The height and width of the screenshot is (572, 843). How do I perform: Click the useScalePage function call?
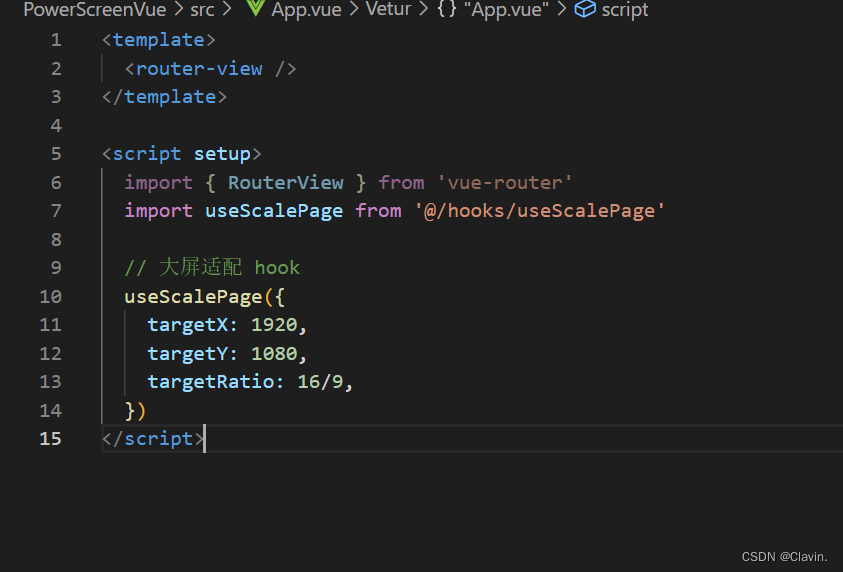[193, 297]
